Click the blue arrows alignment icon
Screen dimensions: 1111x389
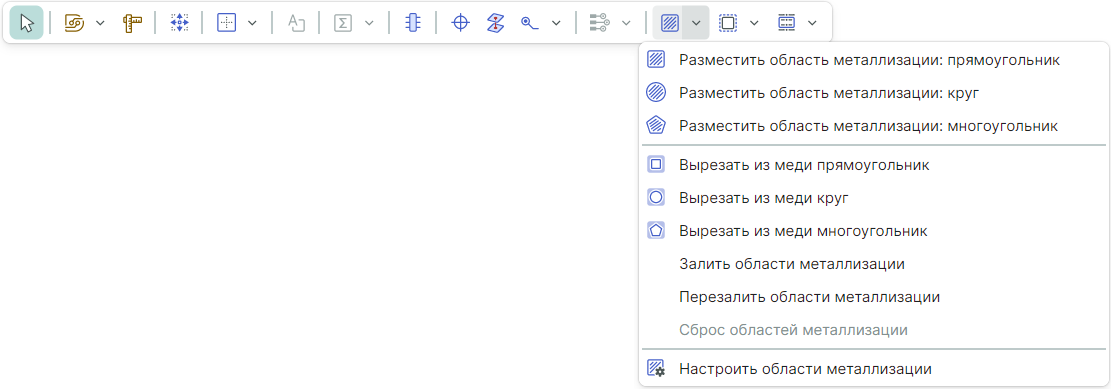click(x=179, y=23)
